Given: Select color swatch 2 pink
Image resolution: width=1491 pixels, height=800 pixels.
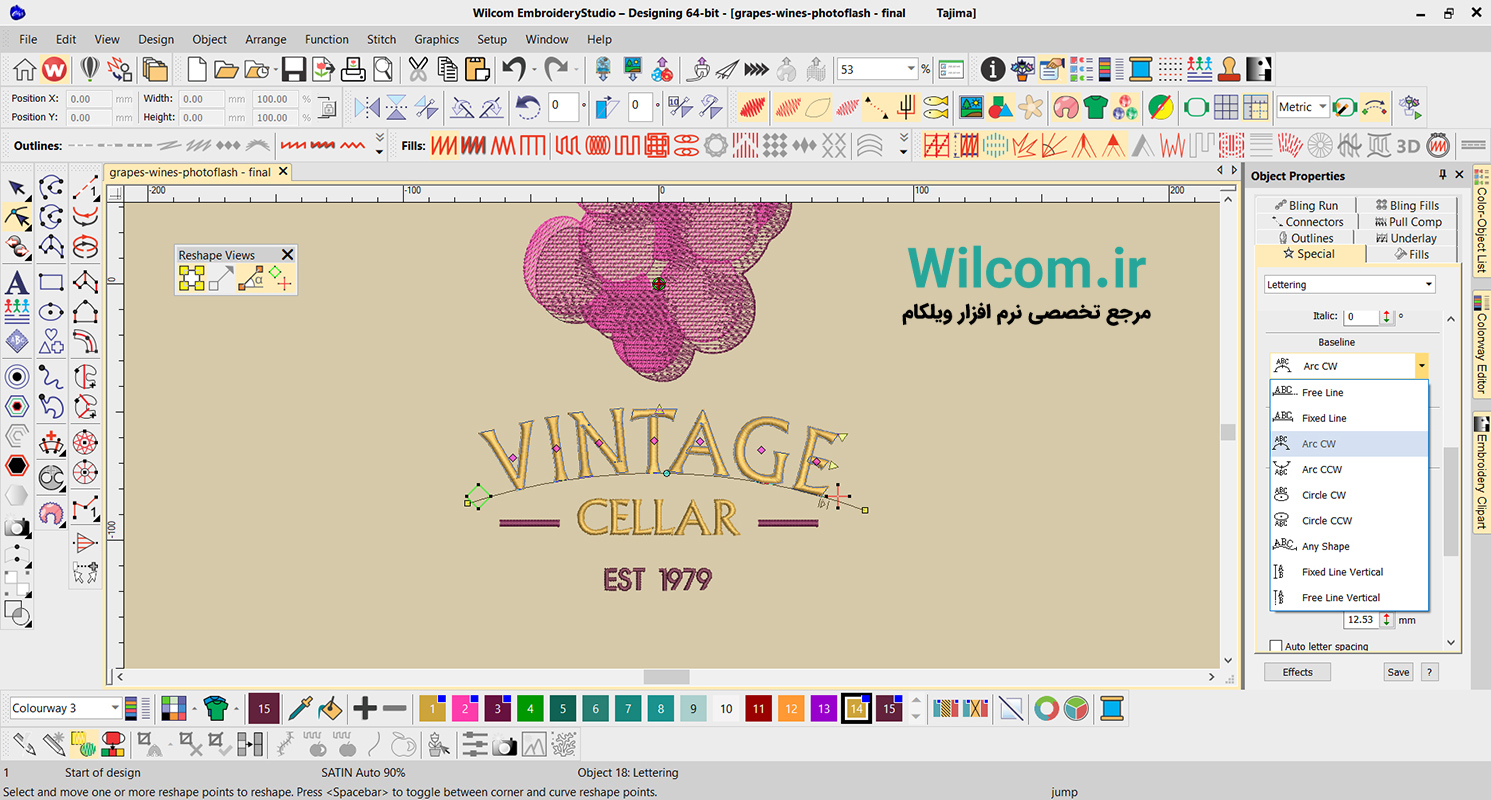Looking at the screenshot, I should coord(465,709).
